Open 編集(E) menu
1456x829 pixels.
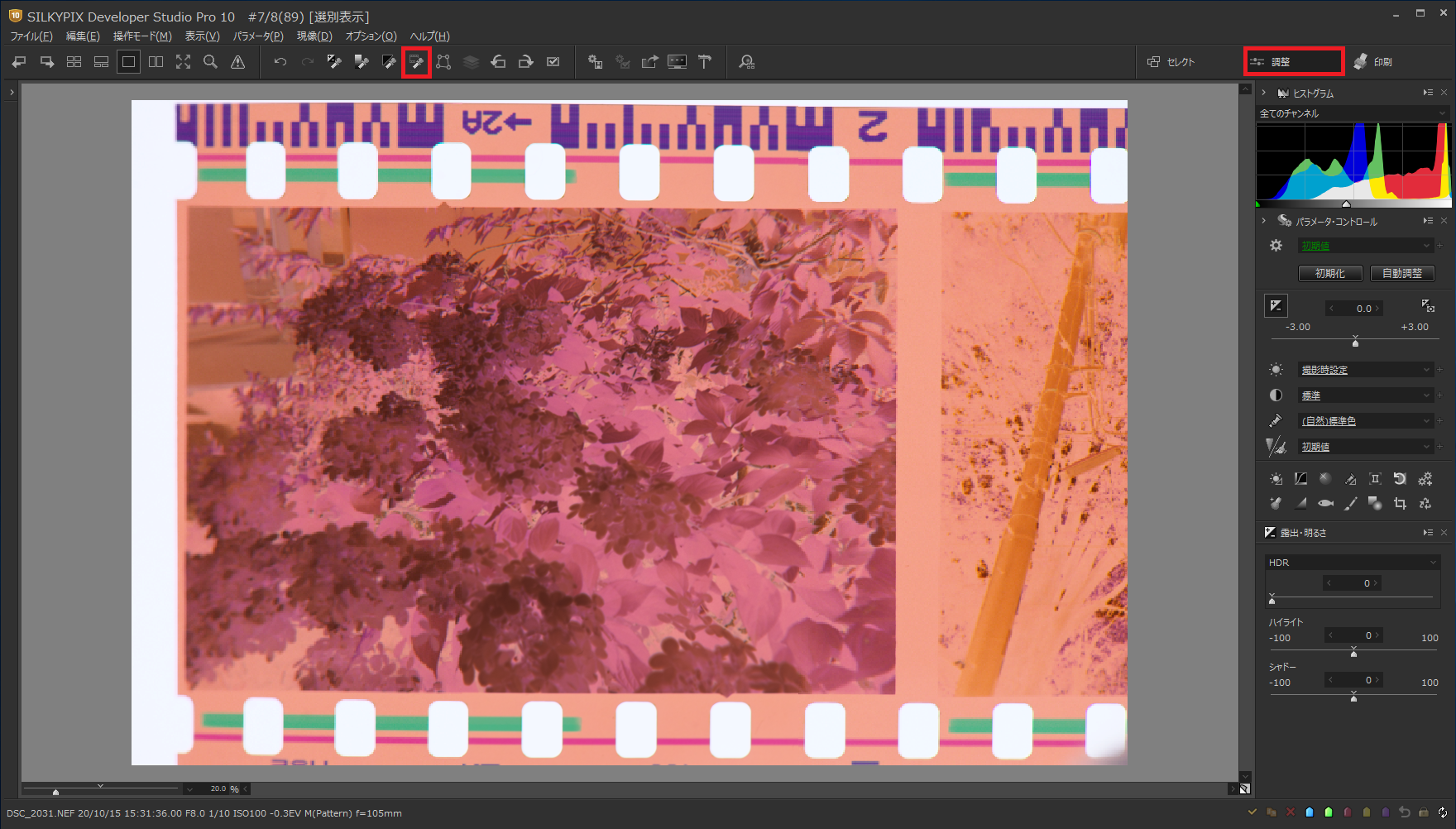(83, 36)
